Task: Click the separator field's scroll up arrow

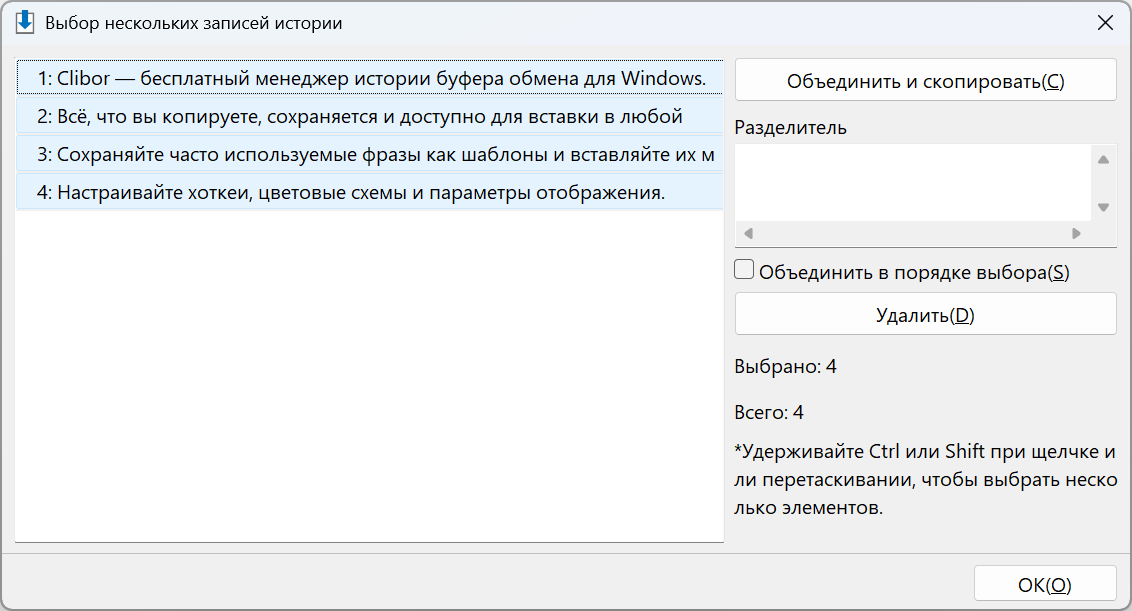Action: pos(1103,160)
